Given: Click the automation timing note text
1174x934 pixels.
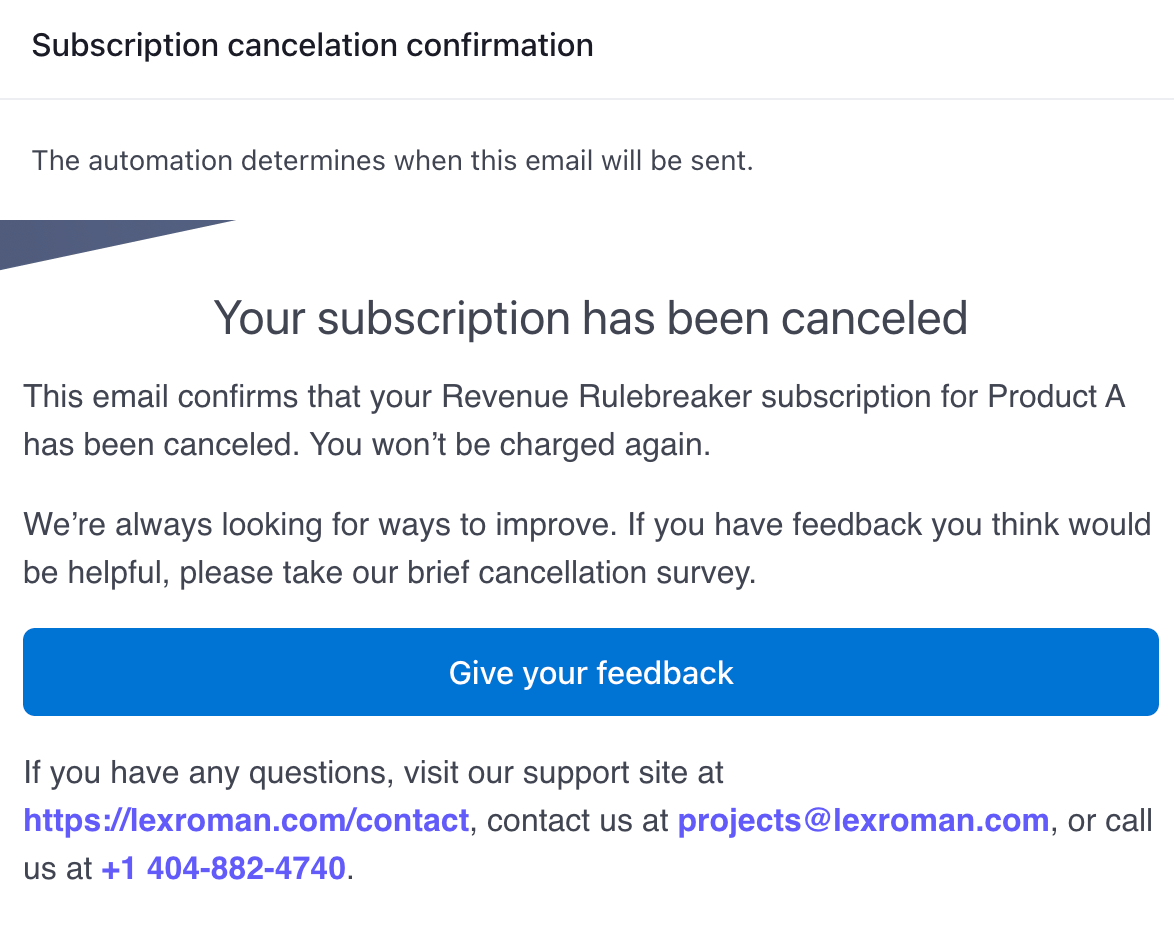Looking at the screenshot, I should (392, 160).
